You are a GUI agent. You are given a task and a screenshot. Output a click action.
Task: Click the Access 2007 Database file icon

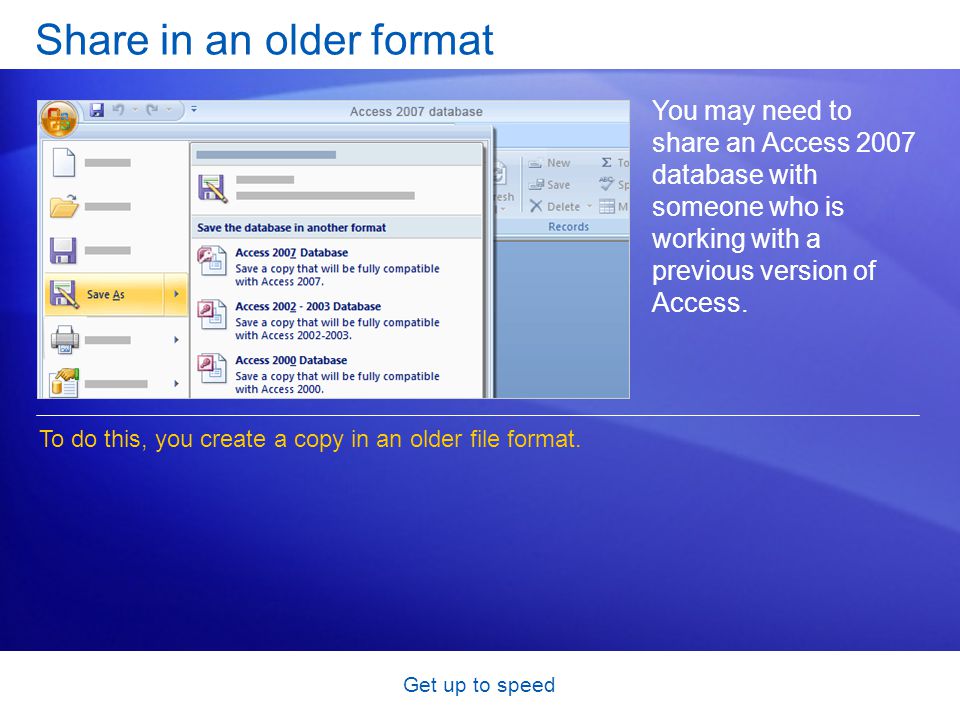pos(212,261)
